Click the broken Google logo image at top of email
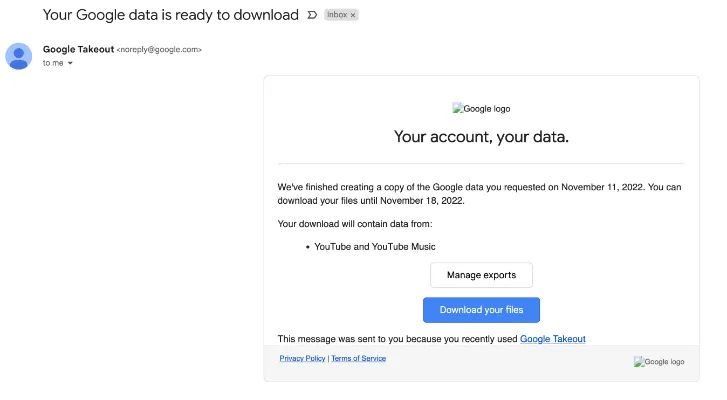The width and height of the screenshot is (727, 400). tap(481, 108)
